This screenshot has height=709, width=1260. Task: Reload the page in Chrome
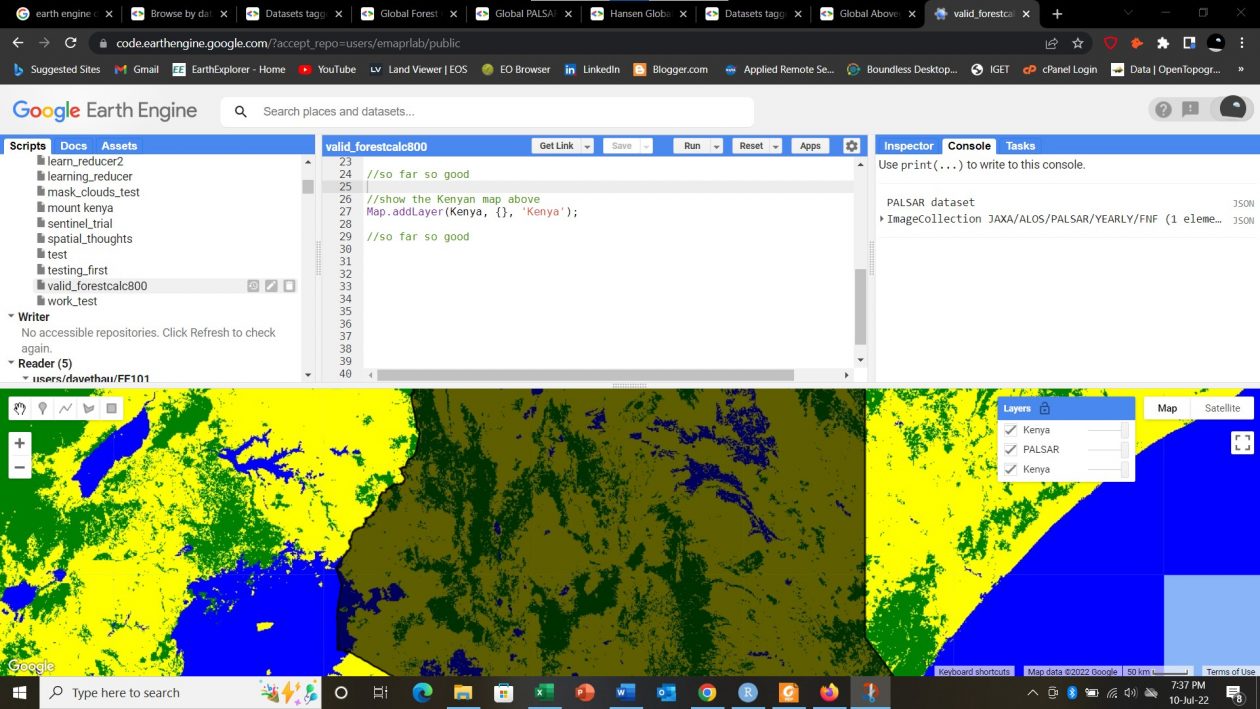(x=70, y=43)
